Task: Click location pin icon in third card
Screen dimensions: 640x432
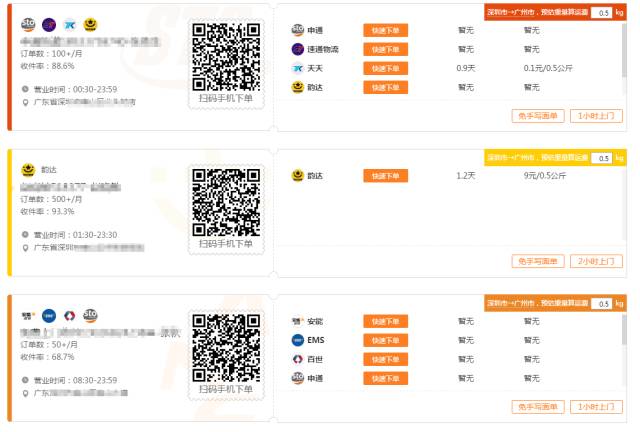Action: (x=25, y=393)
